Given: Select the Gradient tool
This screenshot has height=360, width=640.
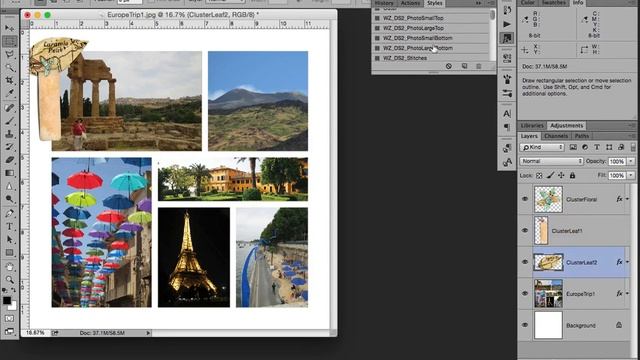Looking at the screenshot, I should coord(9,173).
